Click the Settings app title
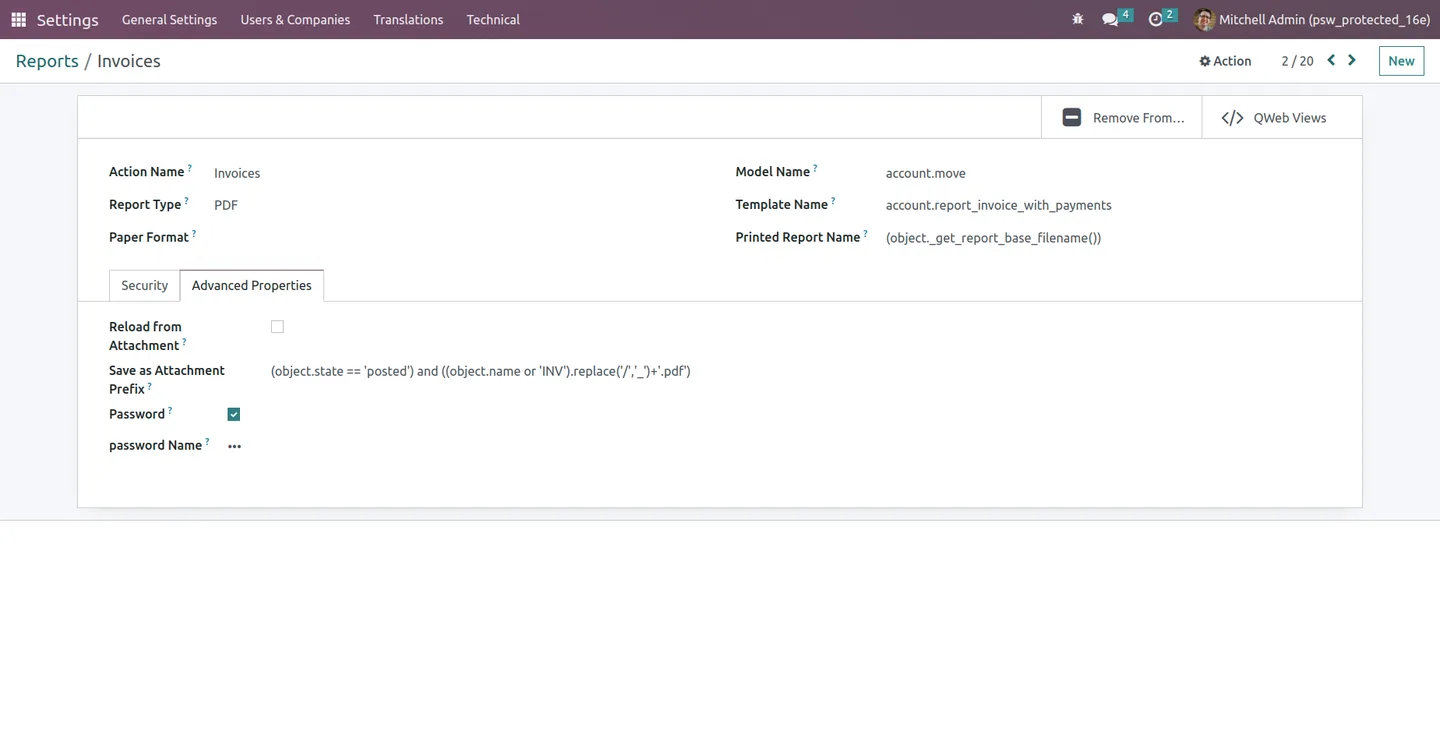 (68, 19)
